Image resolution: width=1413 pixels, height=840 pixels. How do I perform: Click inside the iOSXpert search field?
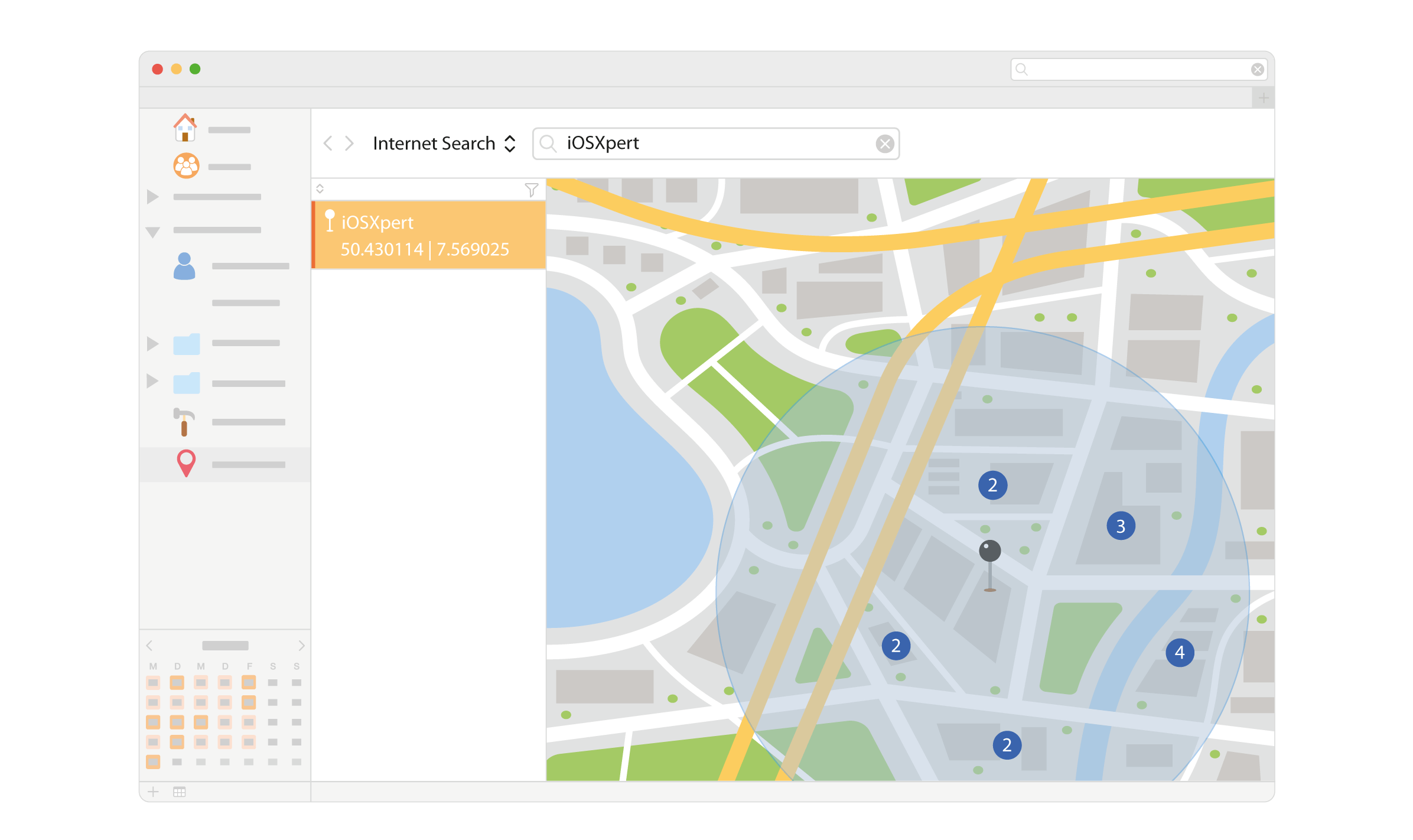click(715, 144)
